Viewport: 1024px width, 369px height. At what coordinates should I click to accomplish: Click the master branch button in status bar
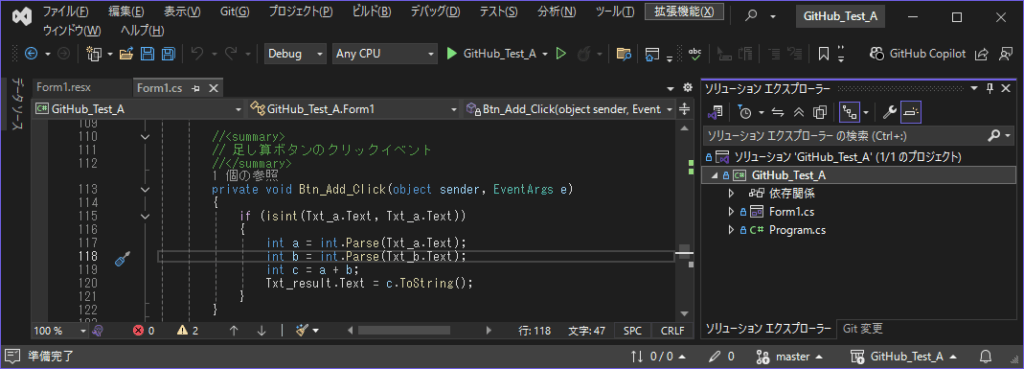click(x=789, y=357)
